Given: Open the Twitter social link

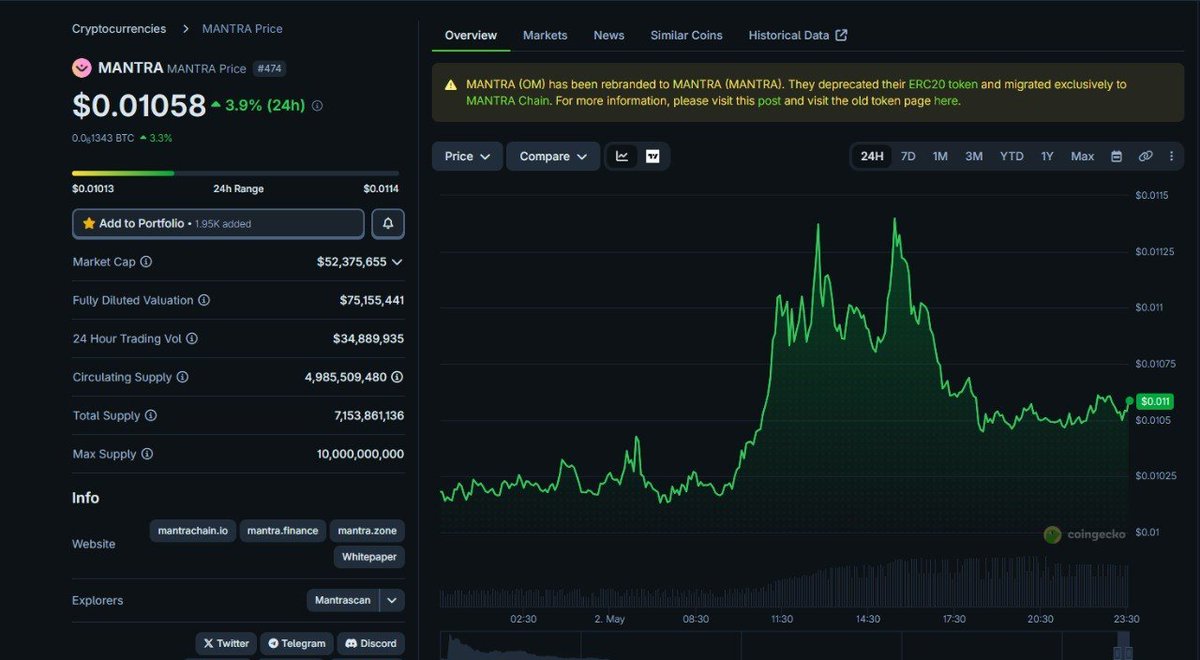Looking at the screenshot, I should pos(225,643).
